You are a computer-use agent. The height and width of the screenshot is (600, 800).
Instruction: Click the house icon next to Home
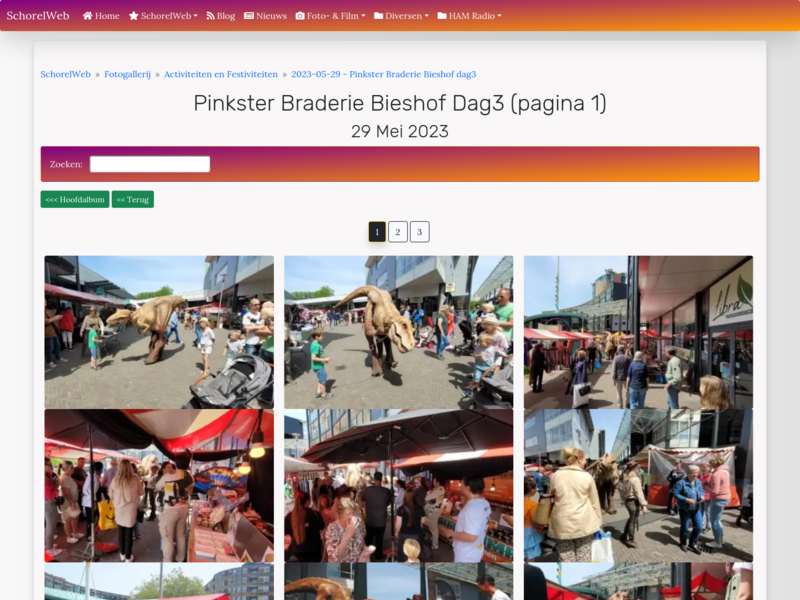(87, 16)
